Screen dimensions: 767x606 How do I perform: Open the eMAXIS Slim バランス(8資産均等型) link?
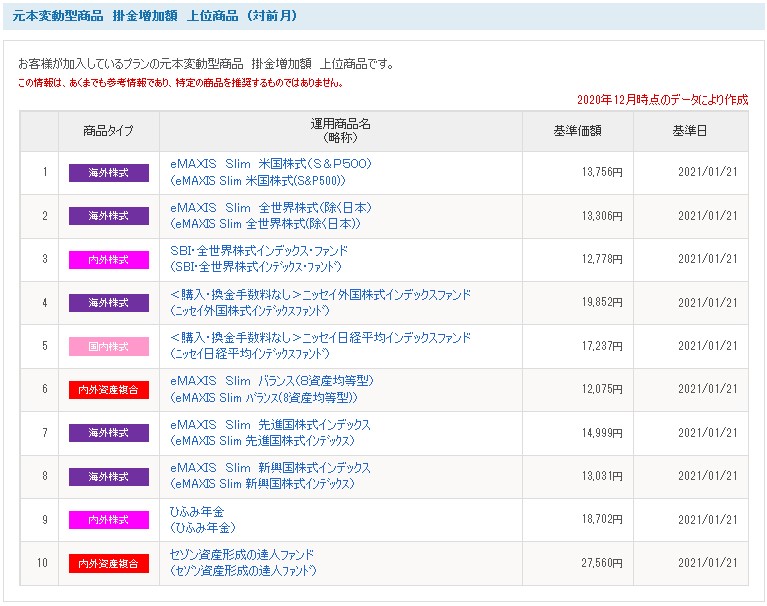271,389
